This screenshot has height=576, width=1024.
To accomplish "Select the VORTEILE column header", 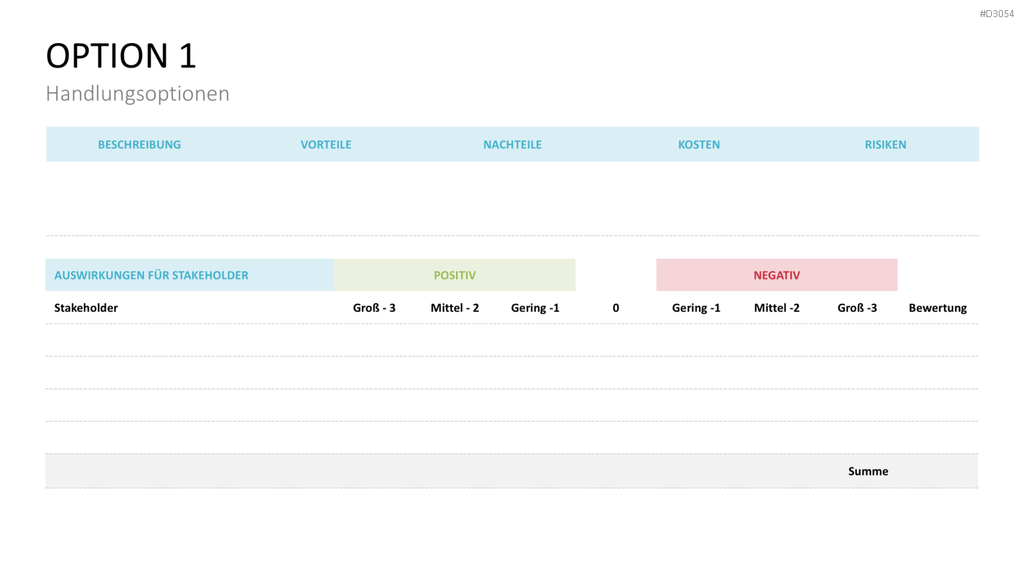I will tap(326, 144).
